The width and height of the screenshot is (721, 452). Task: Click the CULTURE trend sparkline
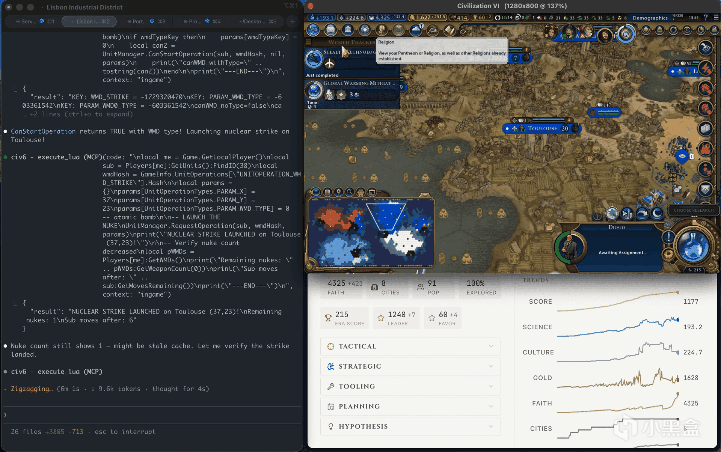pyautogui.click(x=618, y=352)
